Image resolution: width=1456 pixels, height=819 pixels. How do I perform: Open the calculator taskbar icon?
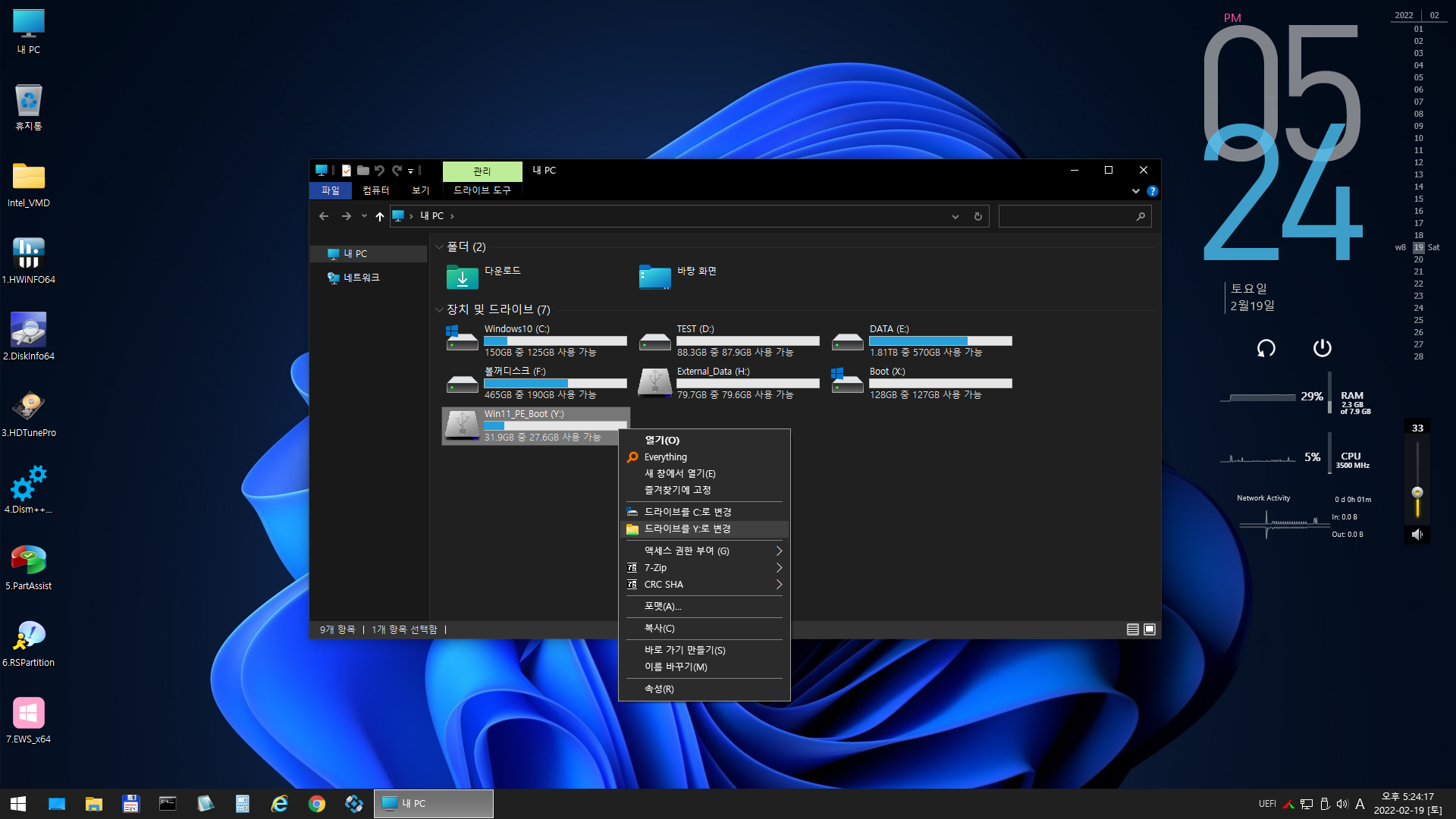243,804
